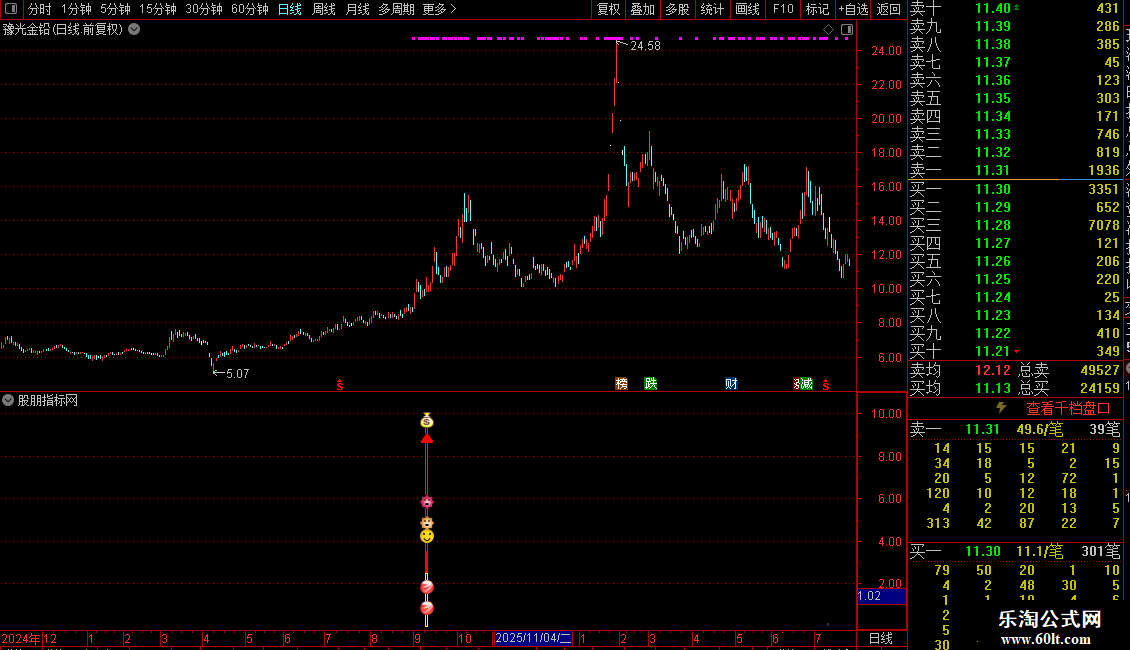
Task: Click the 返回 back button
Action: pos(889,9)
